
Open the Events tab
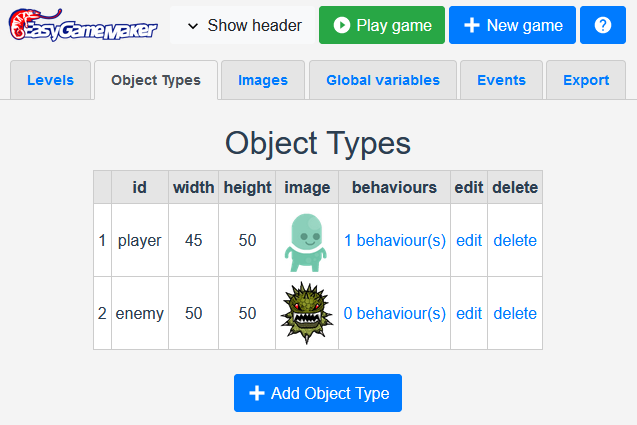pyautogui.click(x=501, y=80)
